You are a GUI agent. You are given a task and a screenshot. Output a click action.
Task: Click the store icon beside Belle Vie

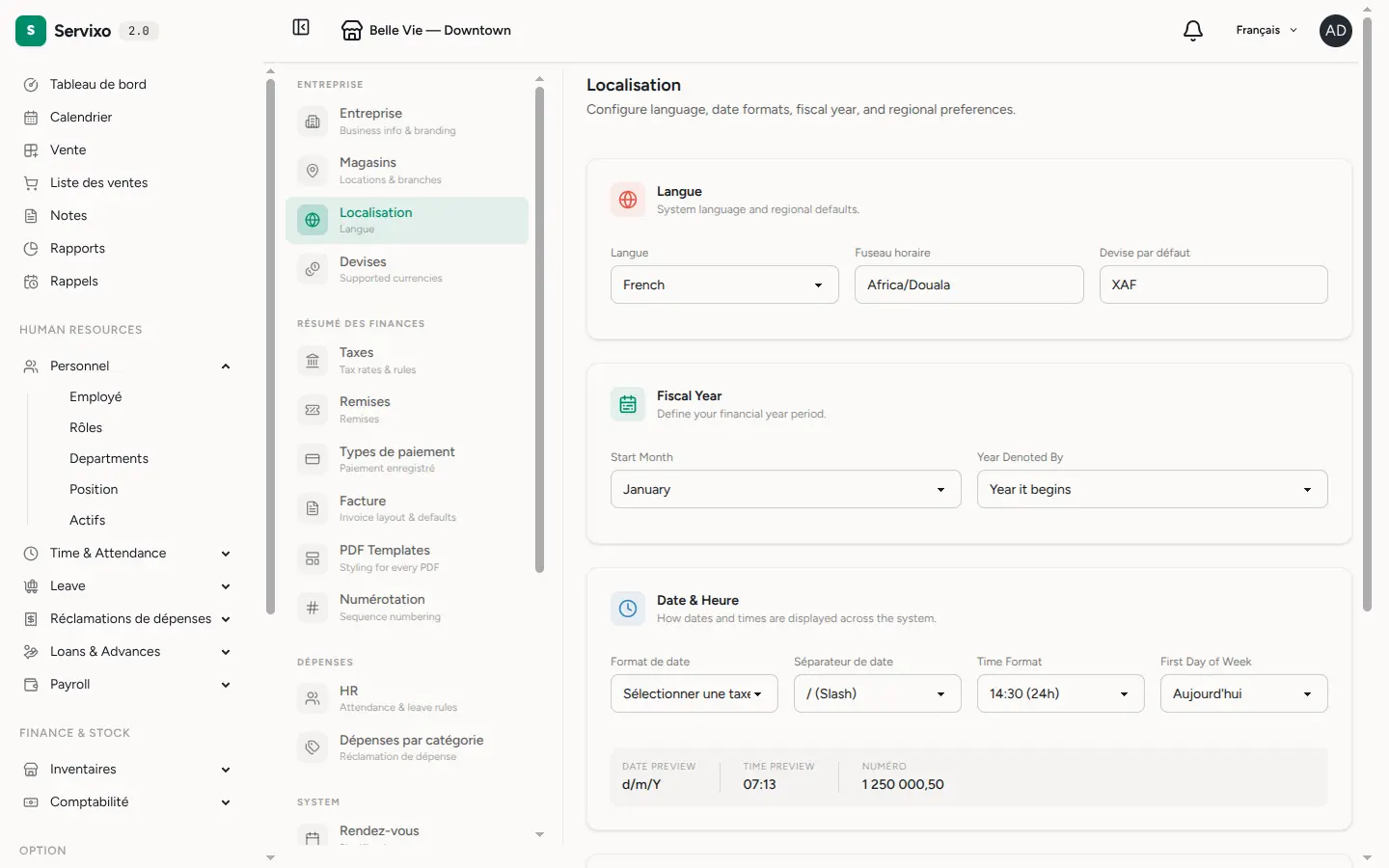tap(352, 31)
